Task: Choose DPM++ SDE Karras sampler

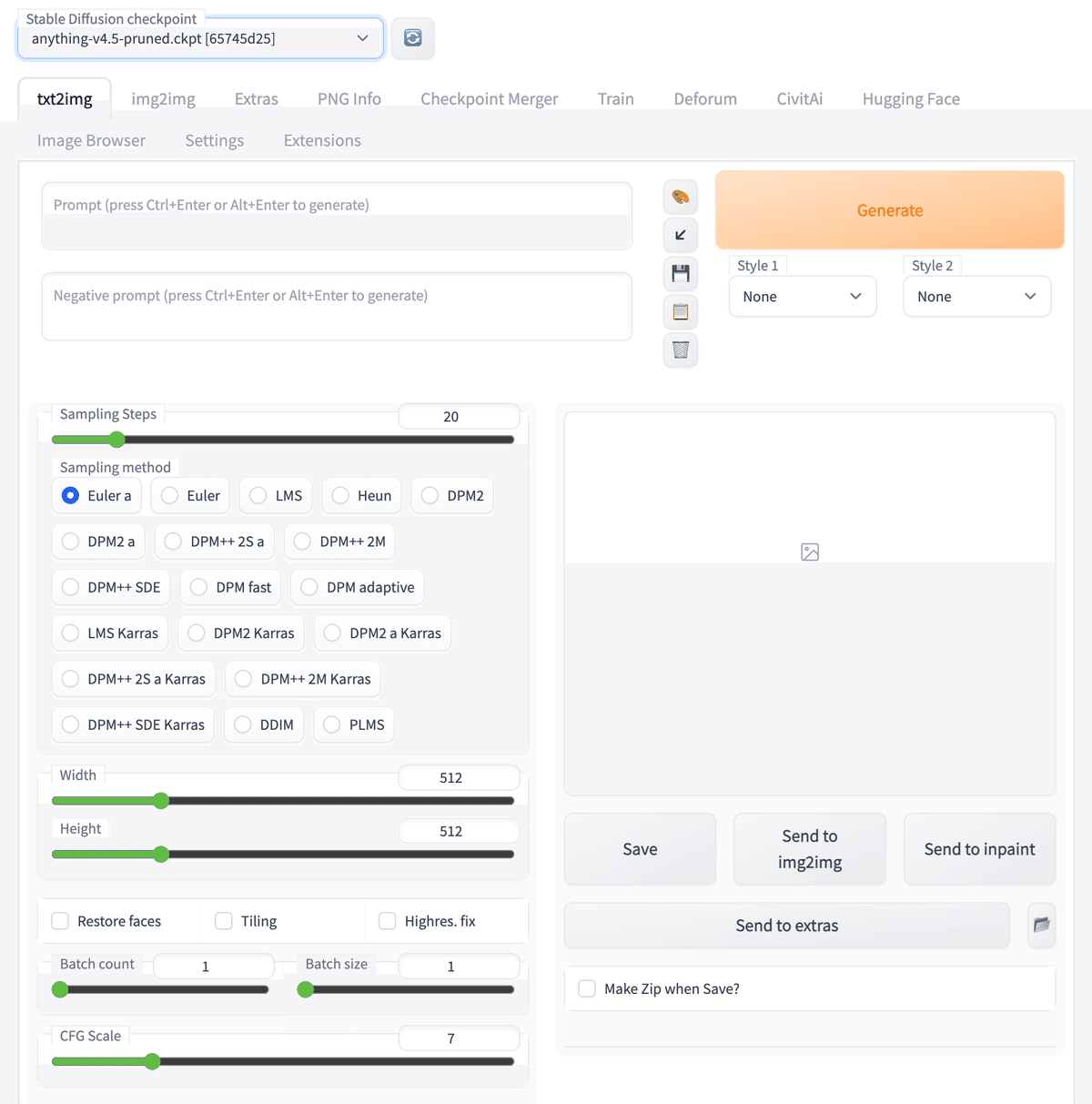Action: tap(133, 724)
